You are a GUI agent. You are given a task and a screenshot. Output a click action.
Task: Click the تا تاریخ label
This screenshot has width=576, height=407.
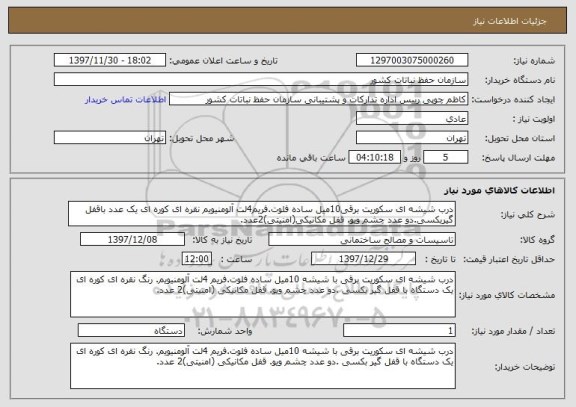[440, 260]
